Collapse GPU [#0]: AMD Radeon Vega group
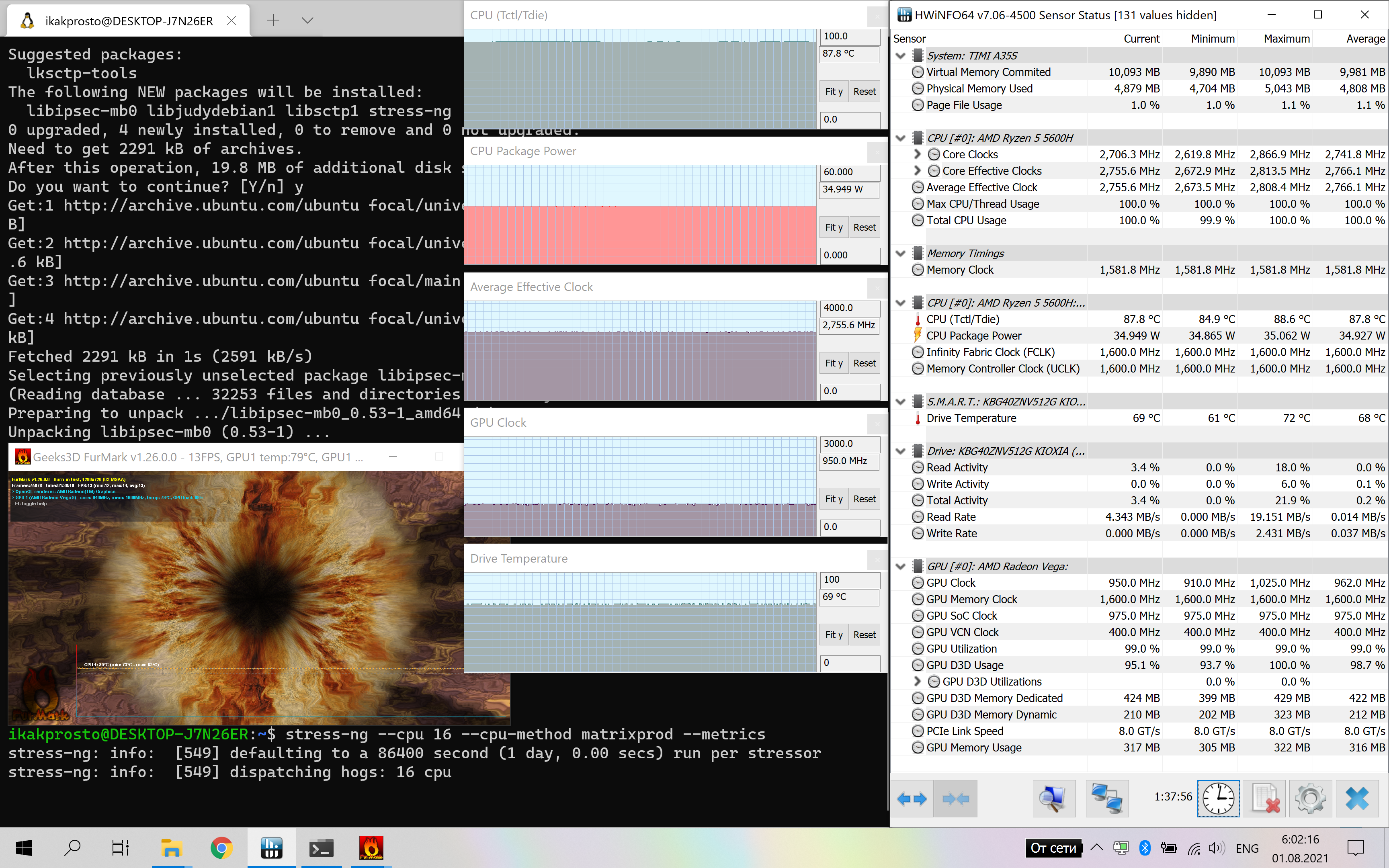Screen dimensions: 1389x868 [x=901, y=566]
